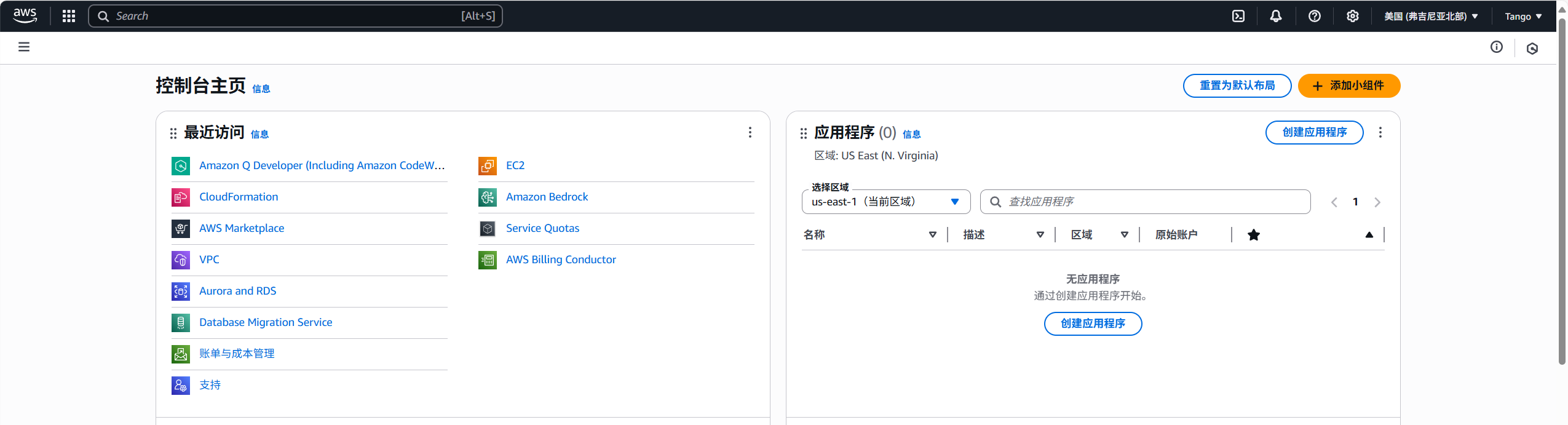Open 账单与成本管理 link
Image resolution: width=1568 pixels, height=425 pixels.
237,354
